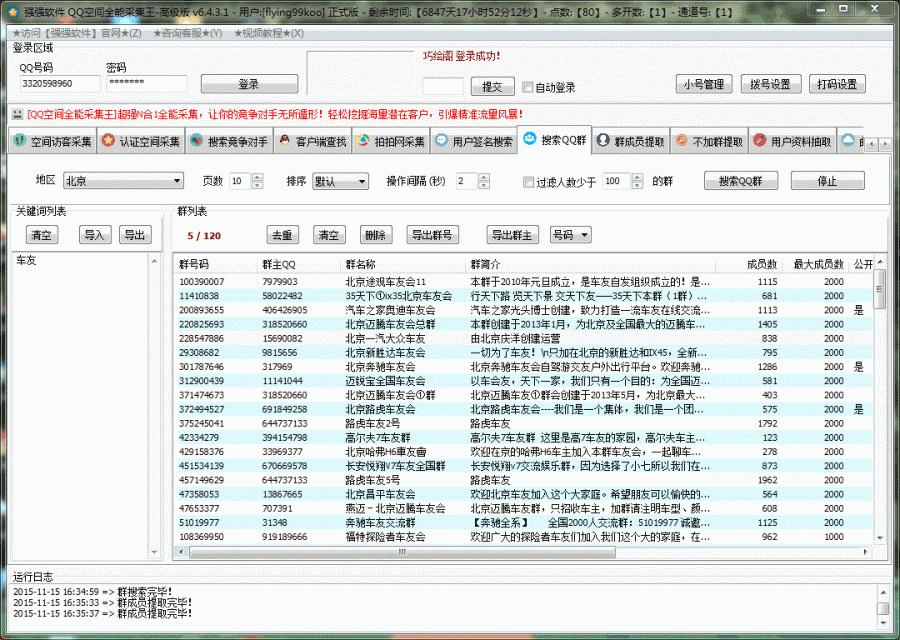Click the horizontal scrollbar of group list
This screenshot has height=640, width=900.
(402, 552)
